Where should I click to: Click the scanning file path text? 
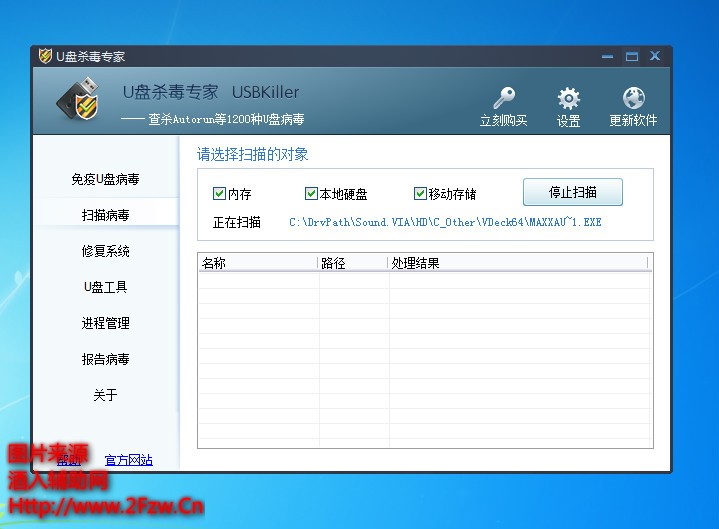point(445,222)
